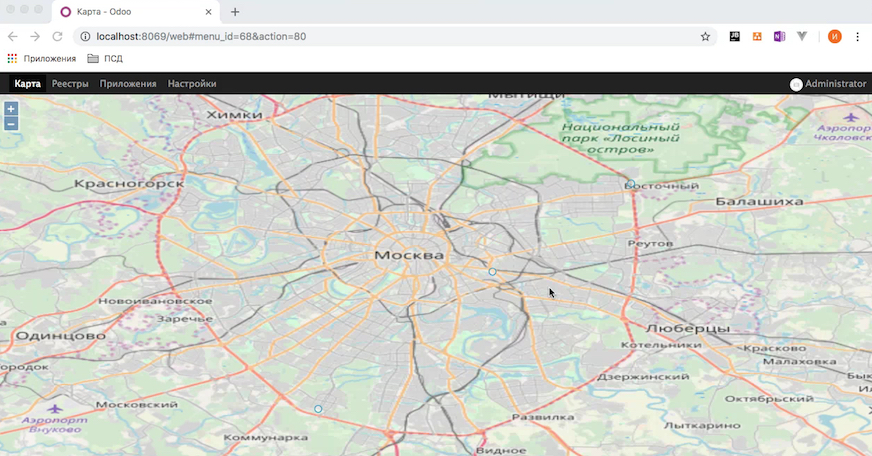Click the Реутов label on the map
The width and height of the screenshot is (872, 456).
coord(650,244)
